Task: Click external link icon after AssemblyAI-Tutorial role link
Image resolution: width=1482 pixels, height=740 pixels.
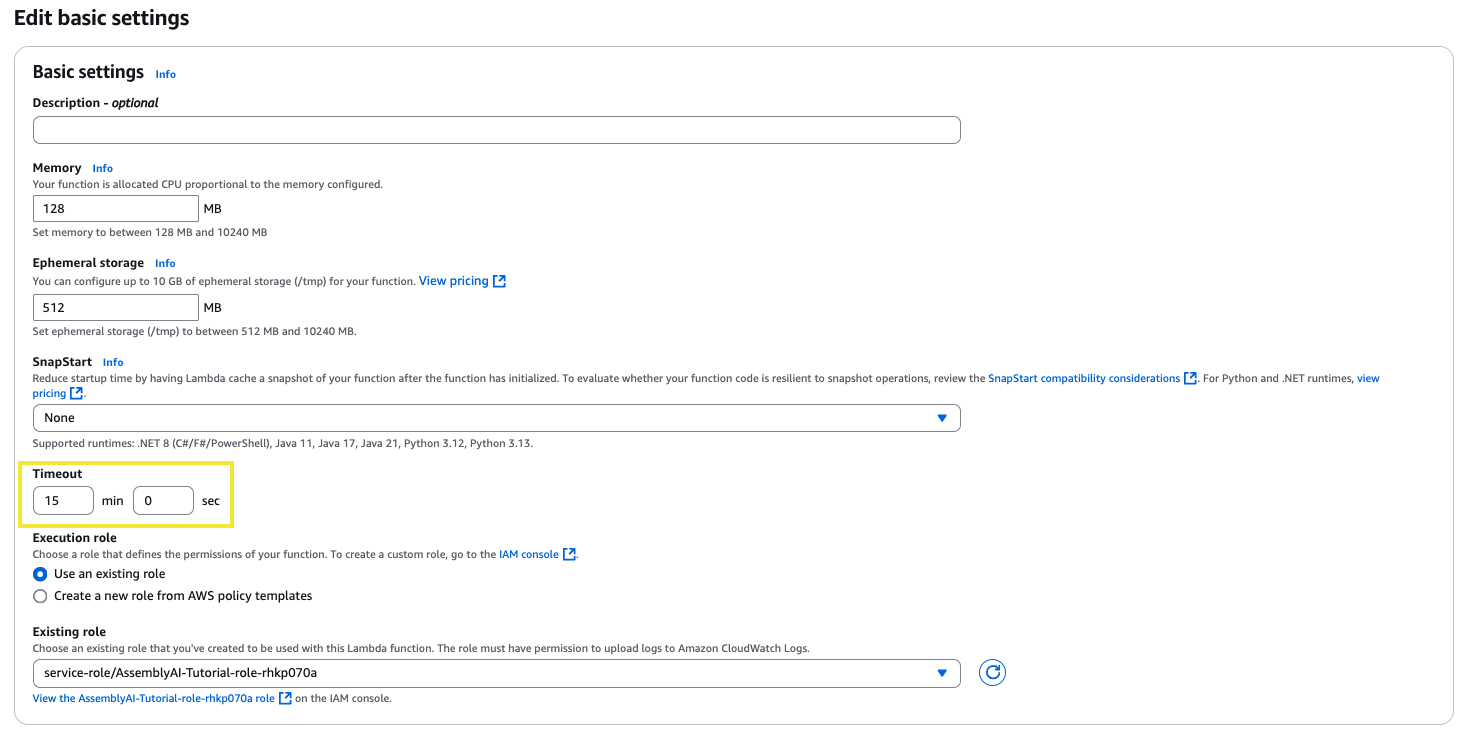Action: tap(285, 699)
